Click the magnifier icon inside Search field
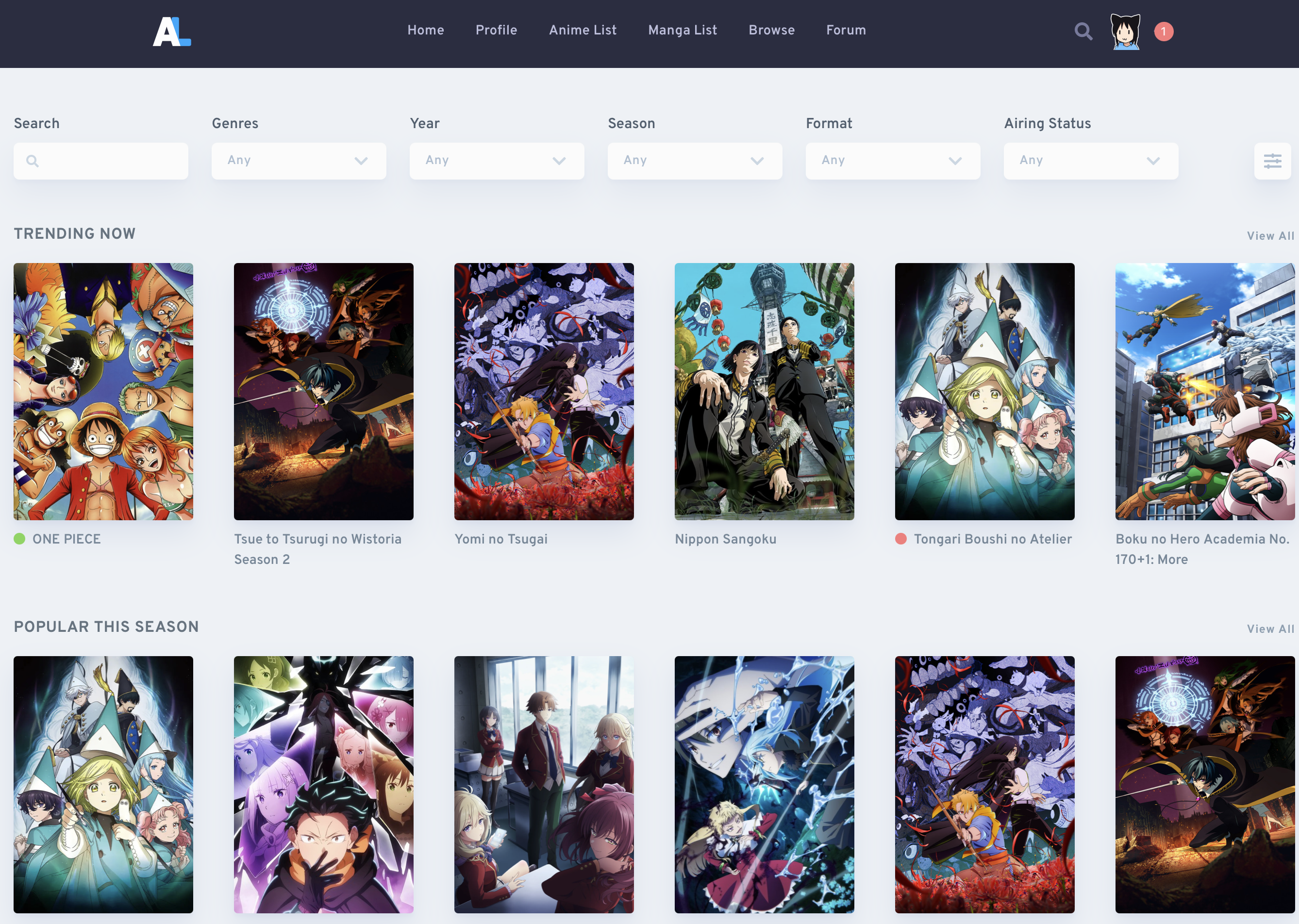The width and height of the screenshot is (1299, 924). click(33, 161)
